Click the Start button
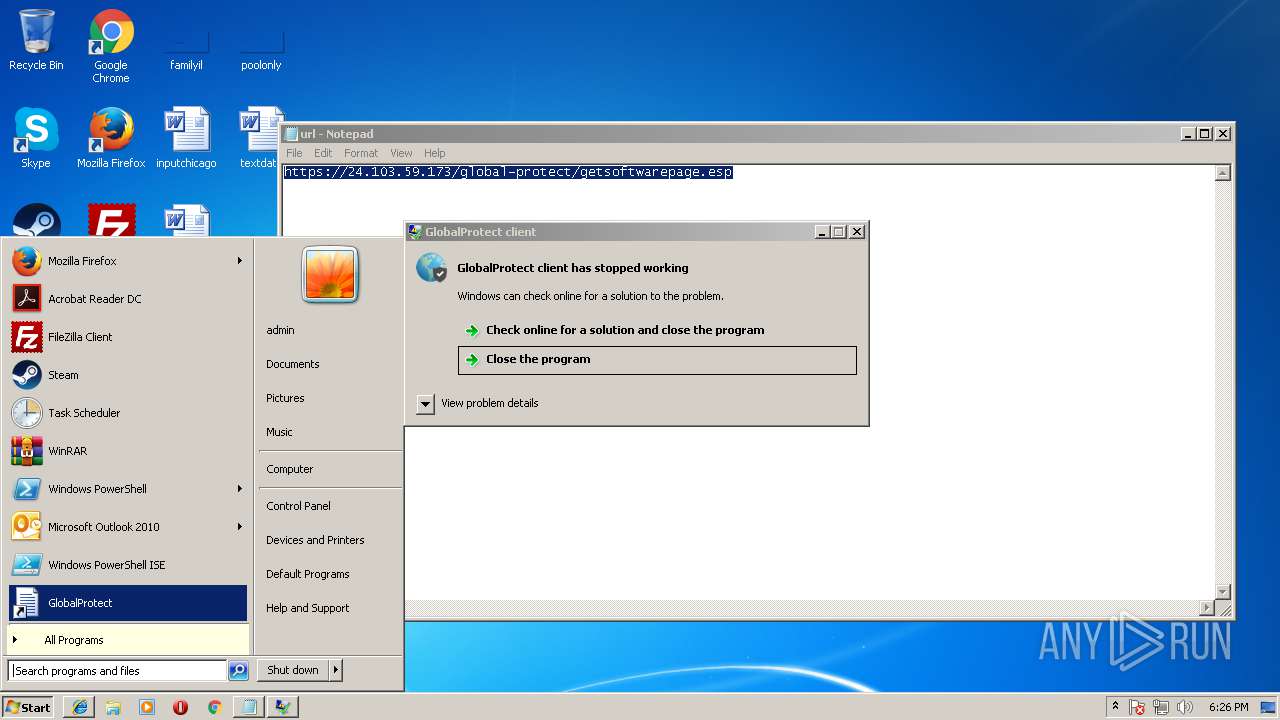The width and height of the screenshot is (1280, 720). 28,707
